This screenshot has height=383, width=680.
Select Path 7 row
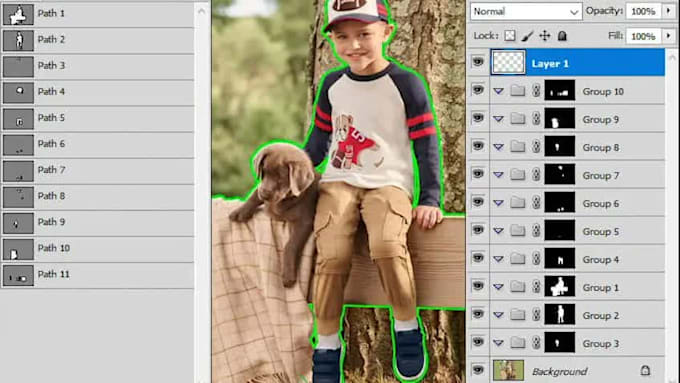(x=98, y=170)
